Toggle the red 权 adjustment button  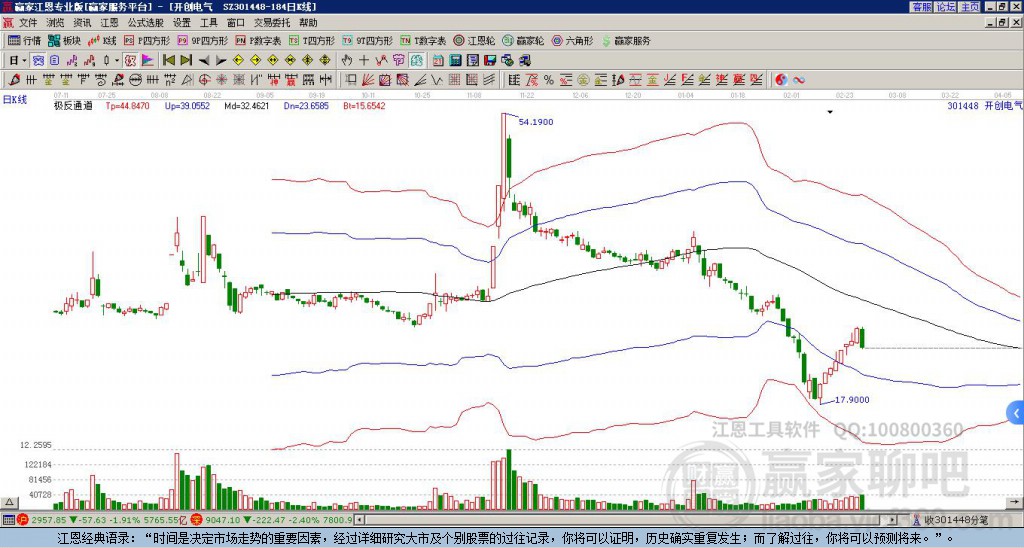130,61
